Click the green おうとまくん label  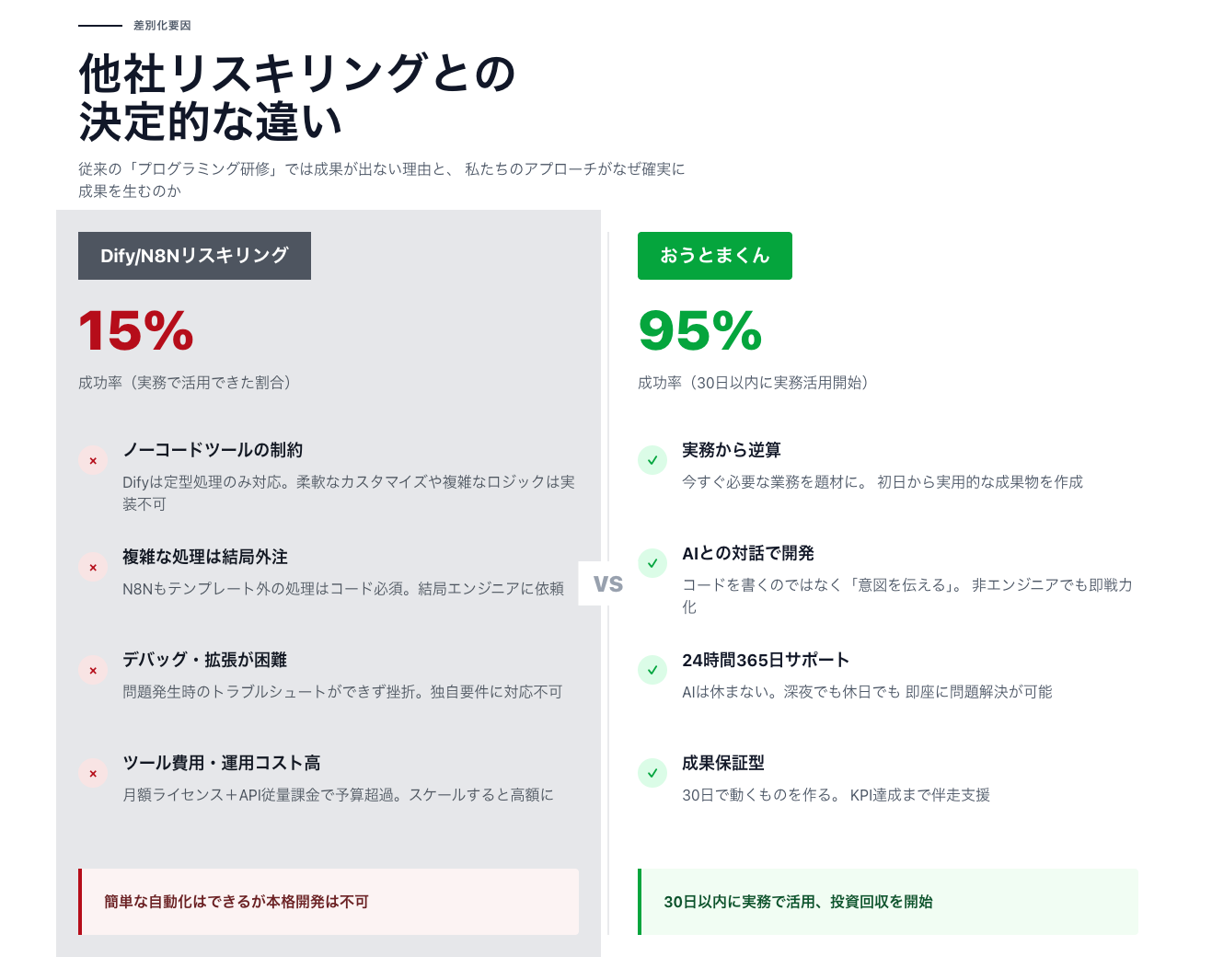[x=714, y=256]
